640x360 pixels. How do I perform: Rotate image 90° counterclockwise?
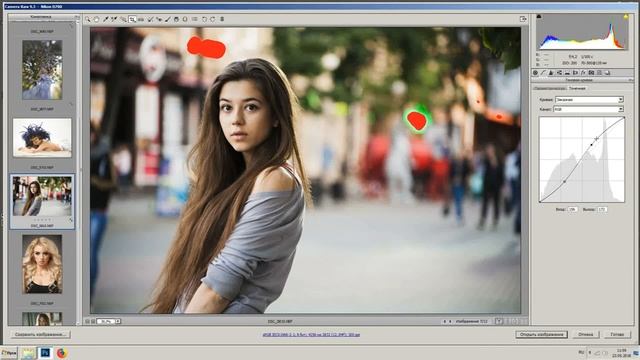click(204, 19)
